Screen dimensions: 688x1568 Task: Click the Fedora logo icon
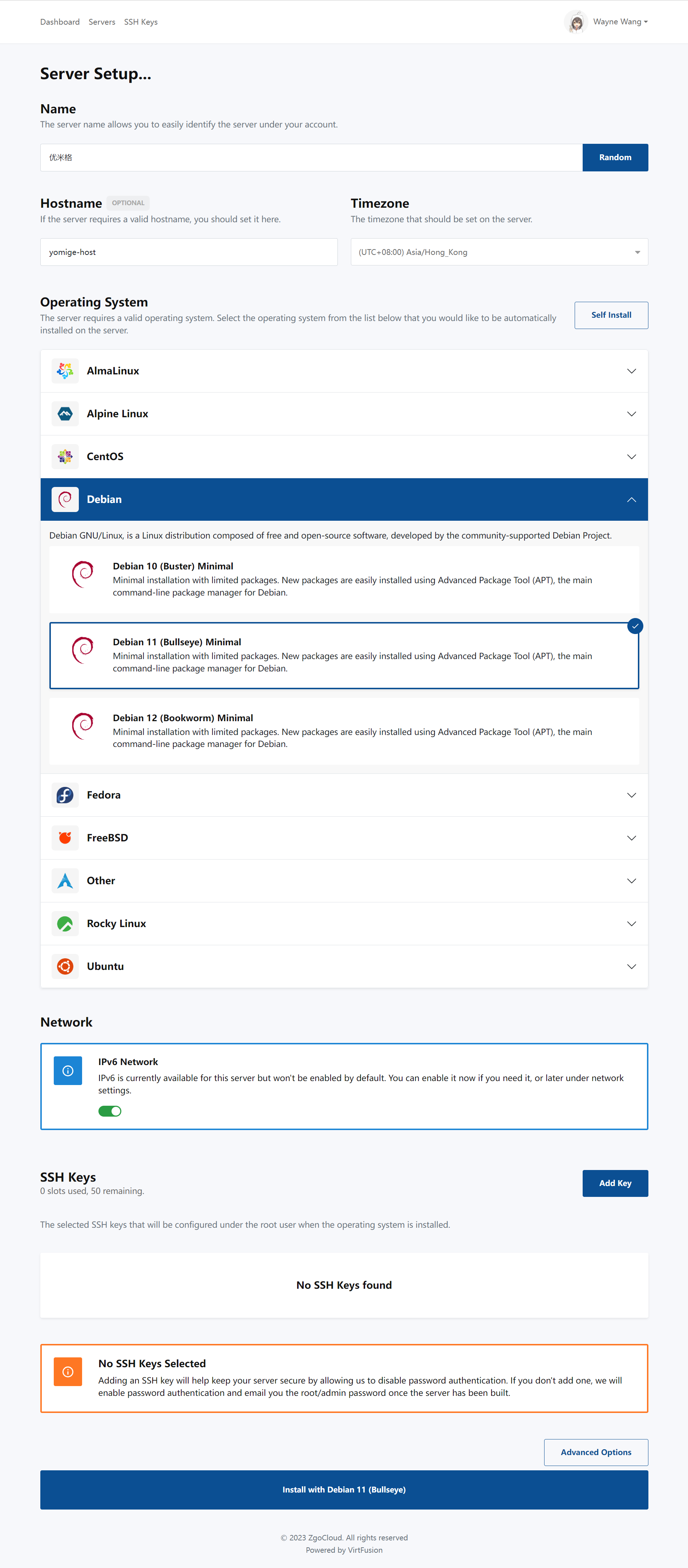[x=65, y=795]
